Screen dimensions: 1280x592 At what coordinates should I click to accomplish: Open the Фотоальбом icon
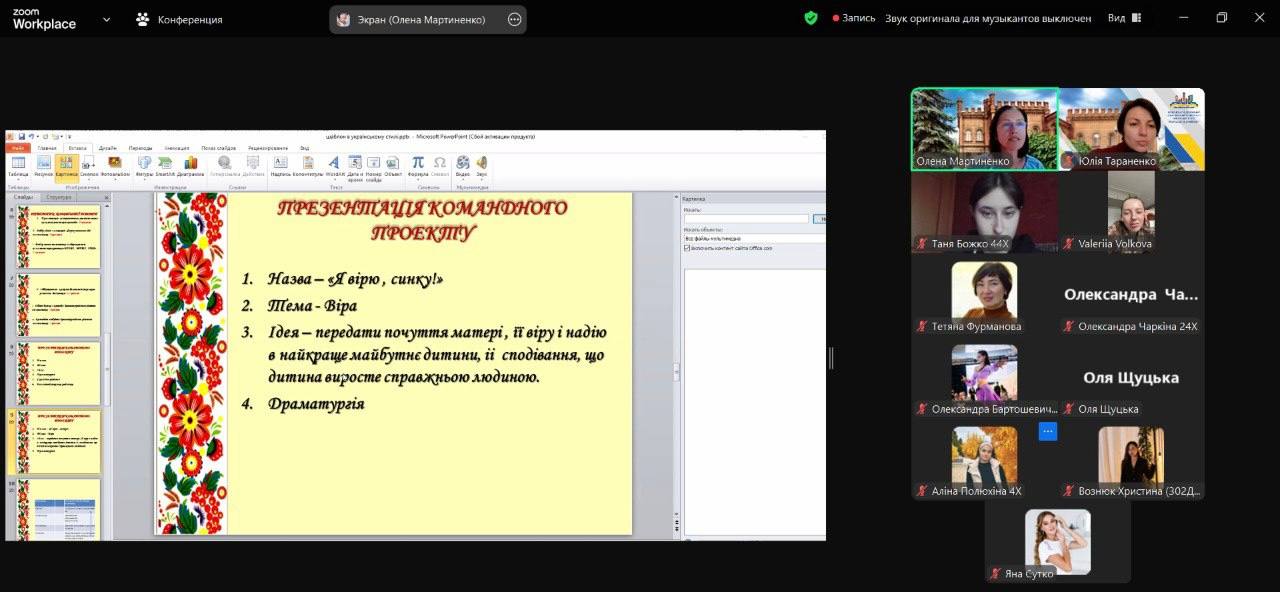(x=115, y=165)
